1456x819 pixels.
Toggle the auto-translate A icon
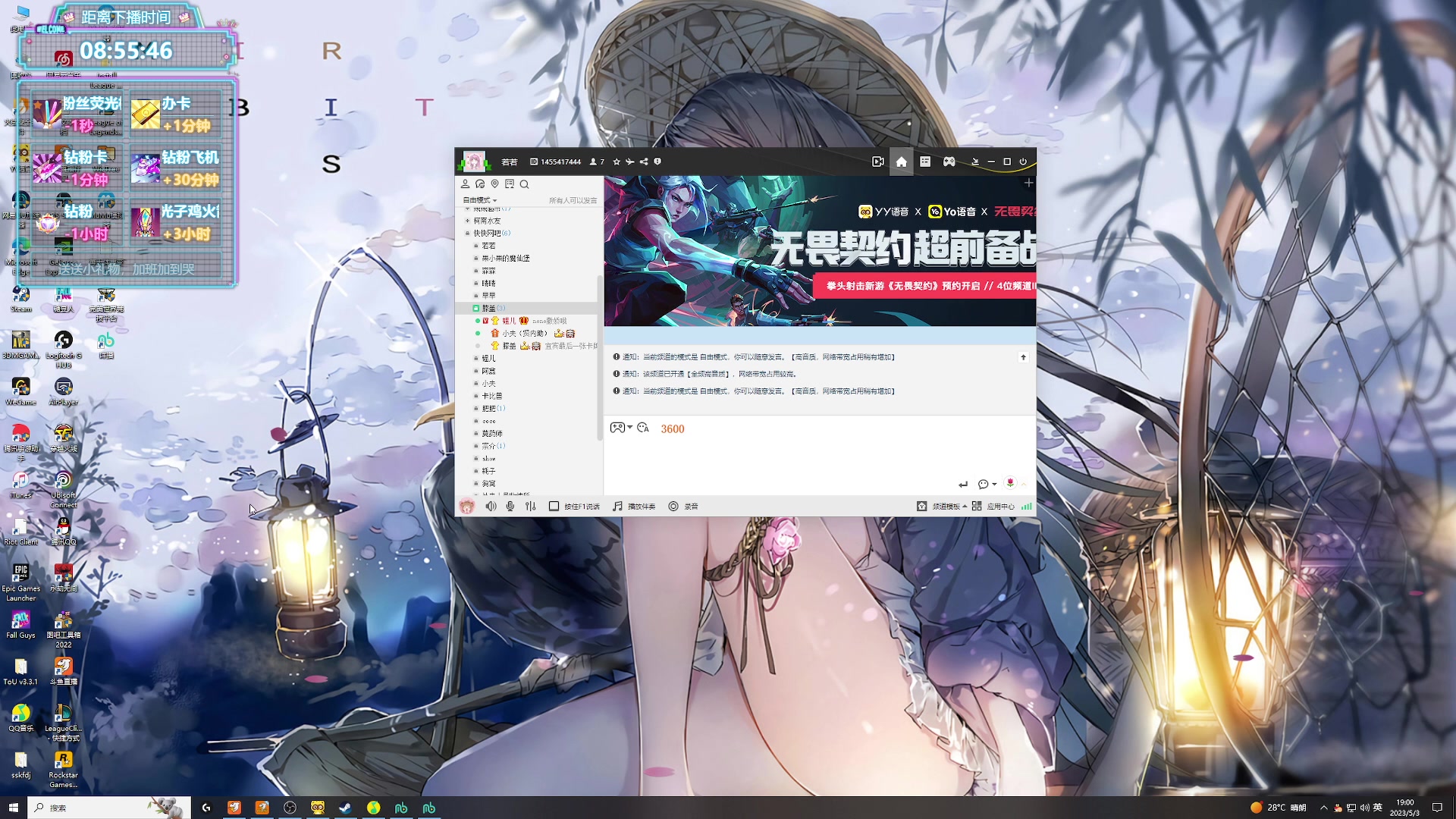(642, 428)
